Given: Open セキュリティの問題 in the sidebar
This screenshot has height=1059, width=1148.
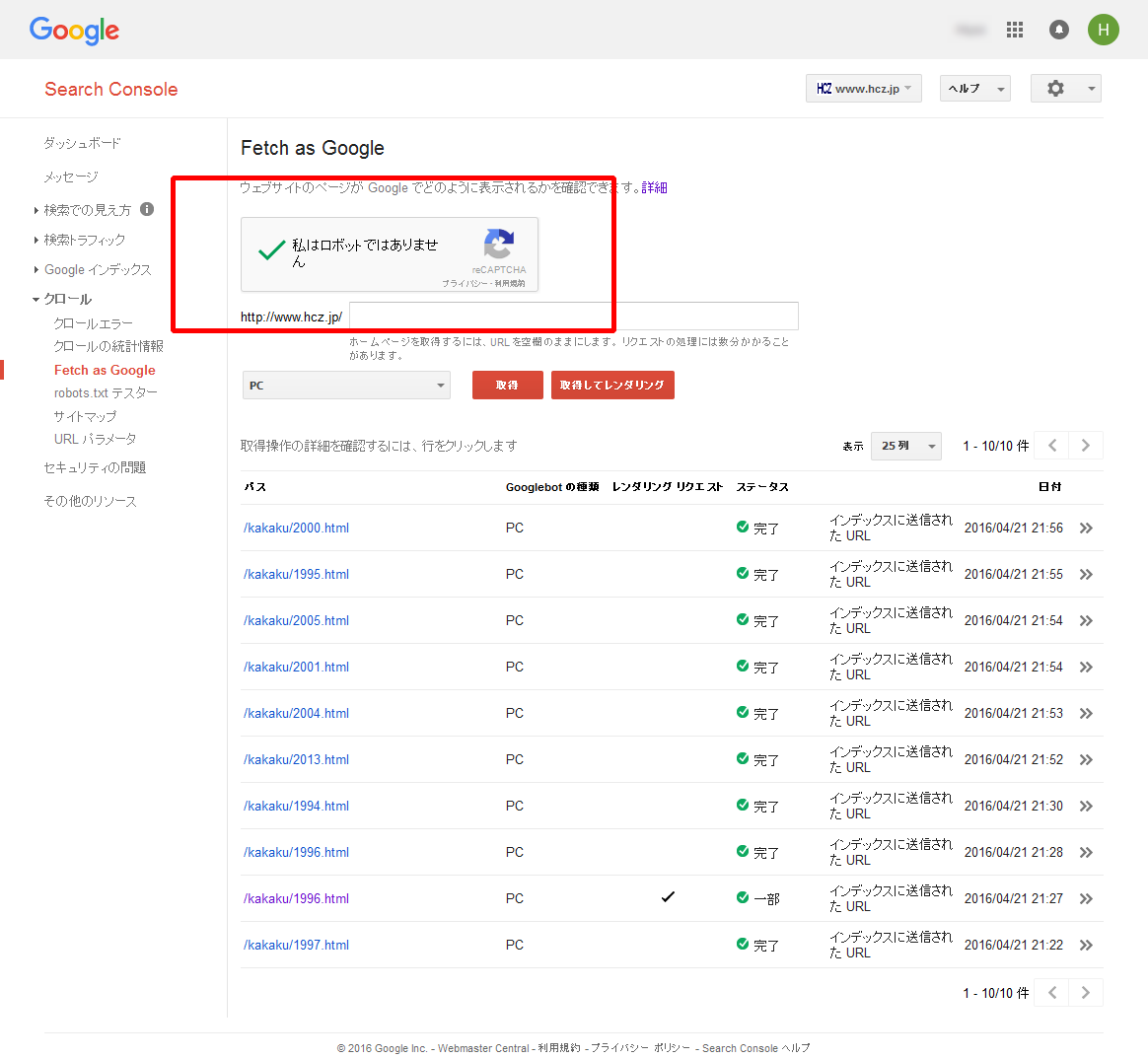Looking at the screenshot, I should tap(95, 467).
